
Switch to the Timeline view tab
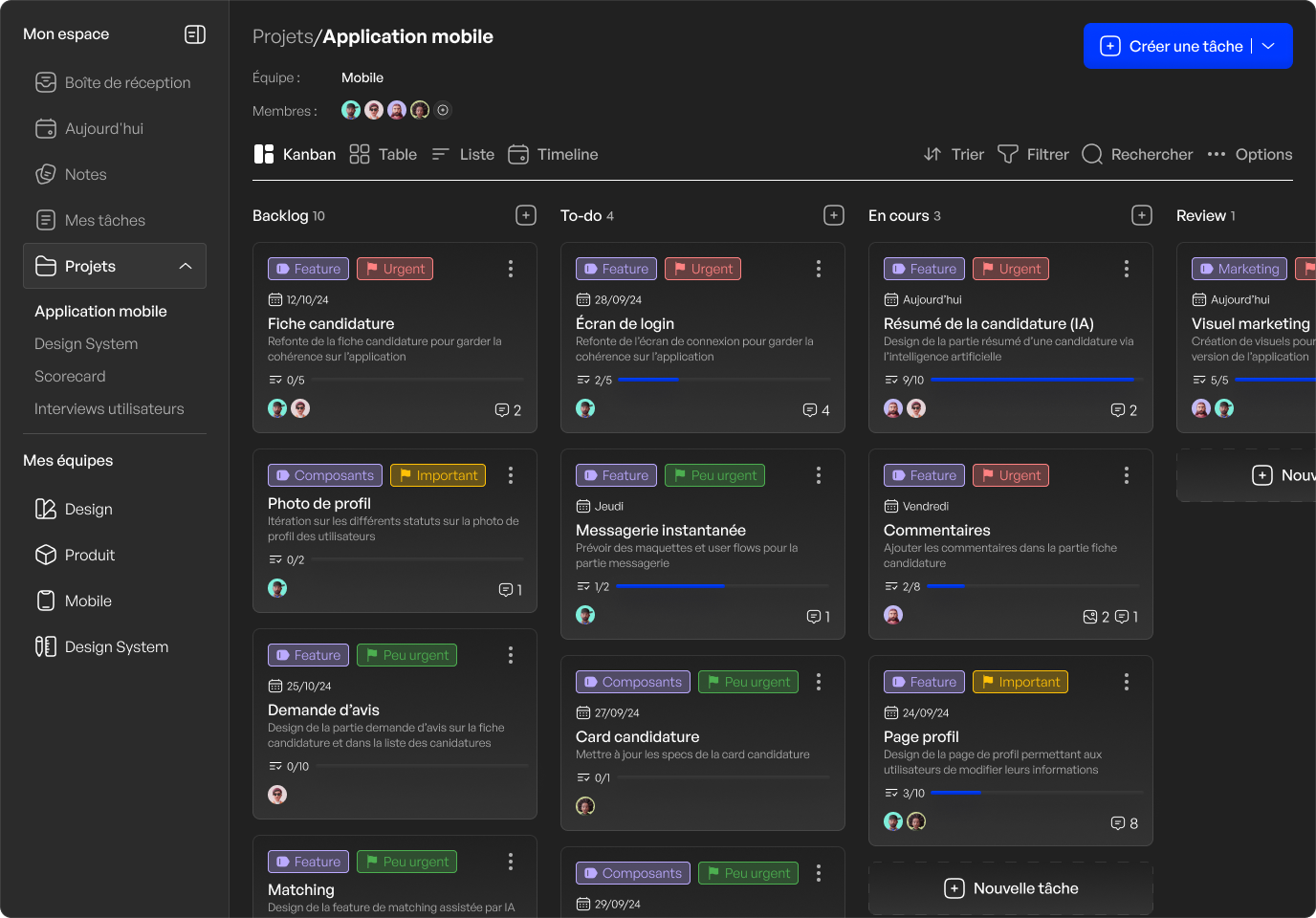(x=553, y=154)
